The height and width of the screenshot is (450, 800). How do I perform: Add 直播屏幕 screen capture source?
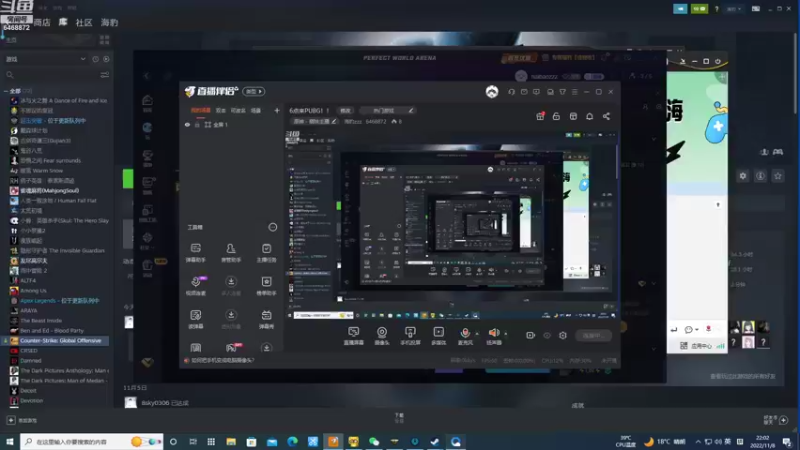click(354, 336)
